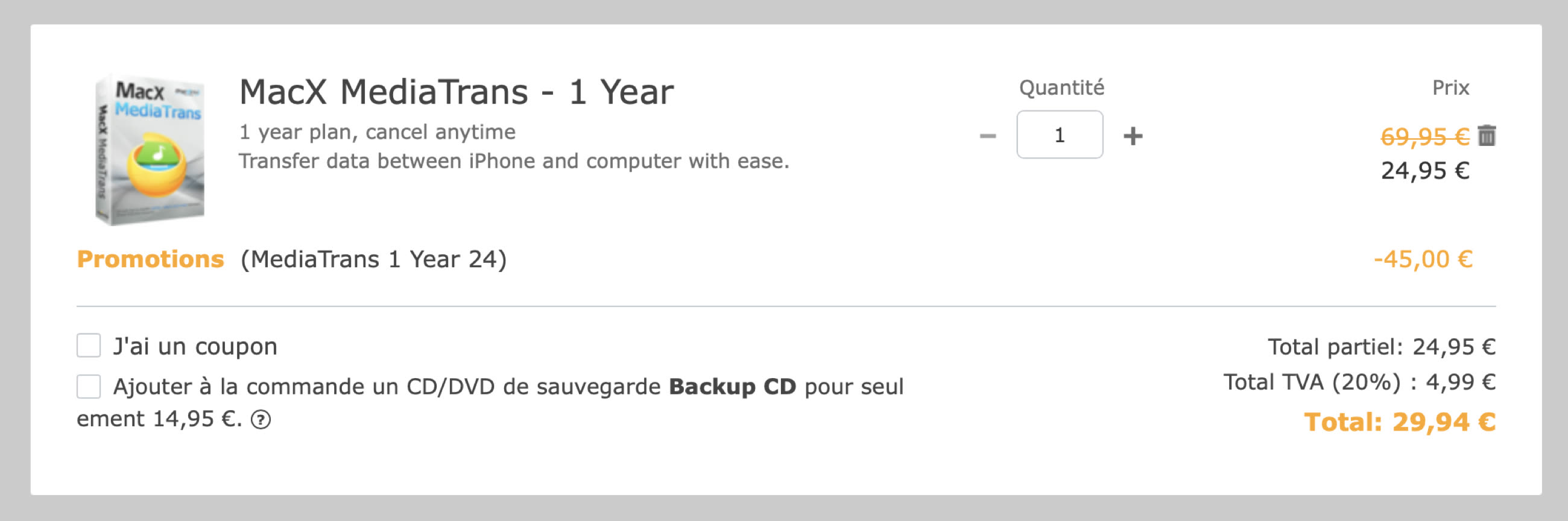
Task: Increase quantity with the plus icon
Action: coord(1133,136)
